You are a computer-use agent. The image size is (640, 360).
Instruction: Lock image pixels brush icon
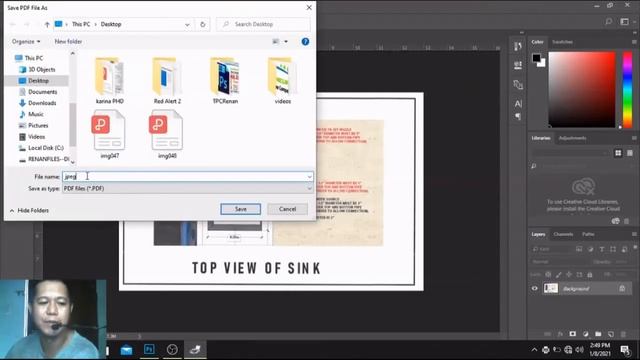click(x=558, y=275)
